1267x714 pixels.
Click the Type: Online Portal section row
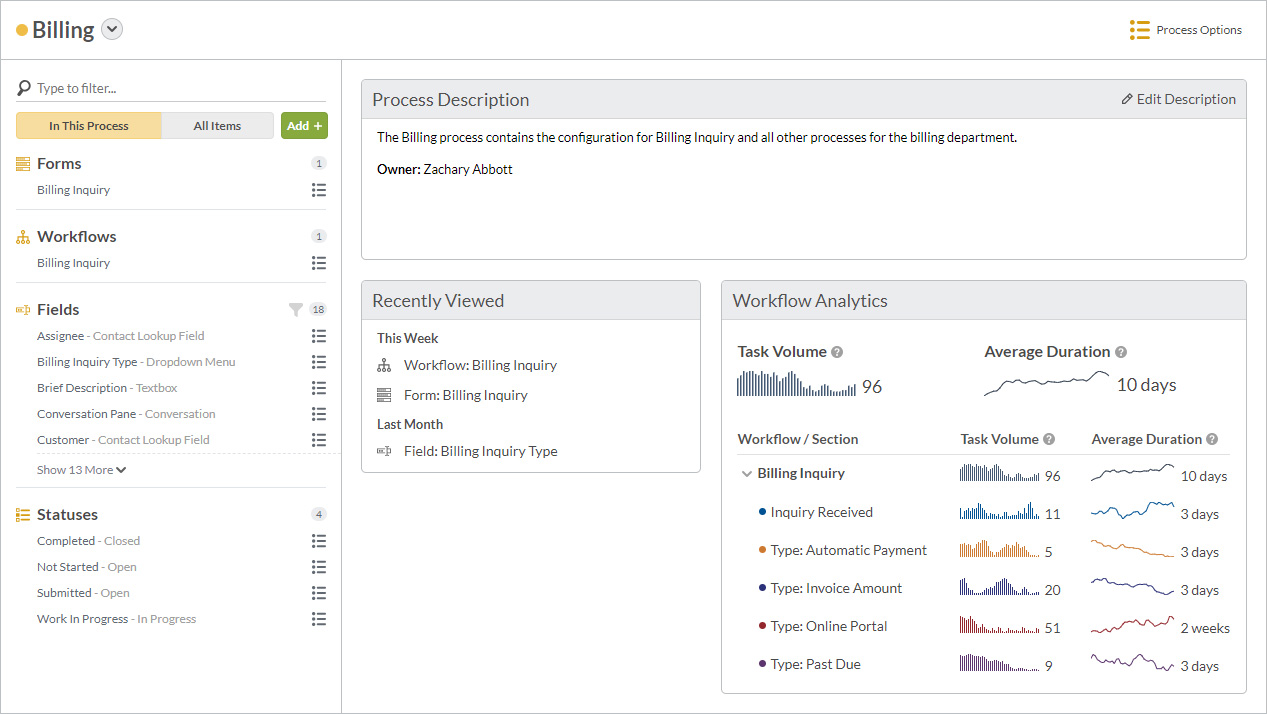tap(829, 627)
